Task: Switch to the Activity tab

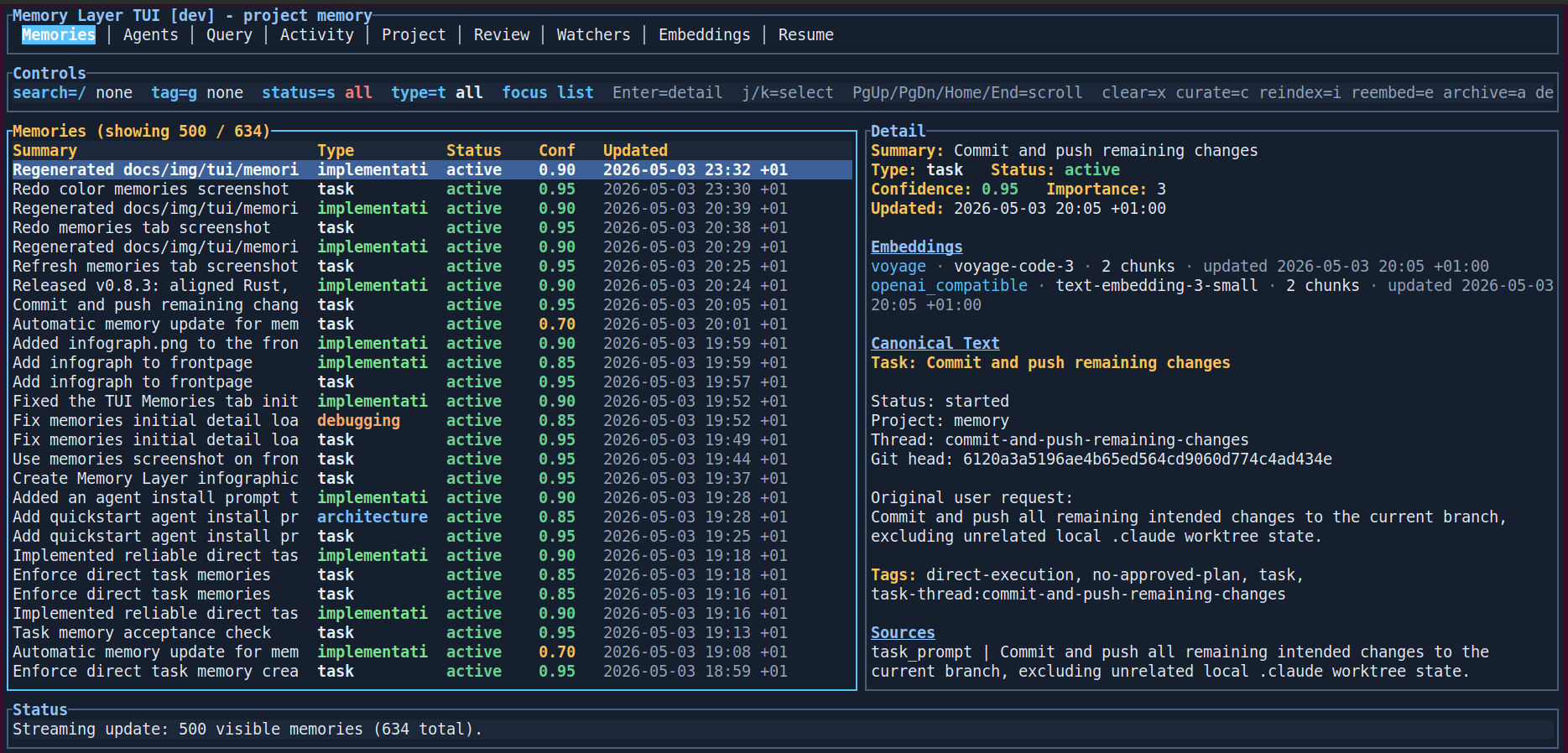Action: [317, 34]
